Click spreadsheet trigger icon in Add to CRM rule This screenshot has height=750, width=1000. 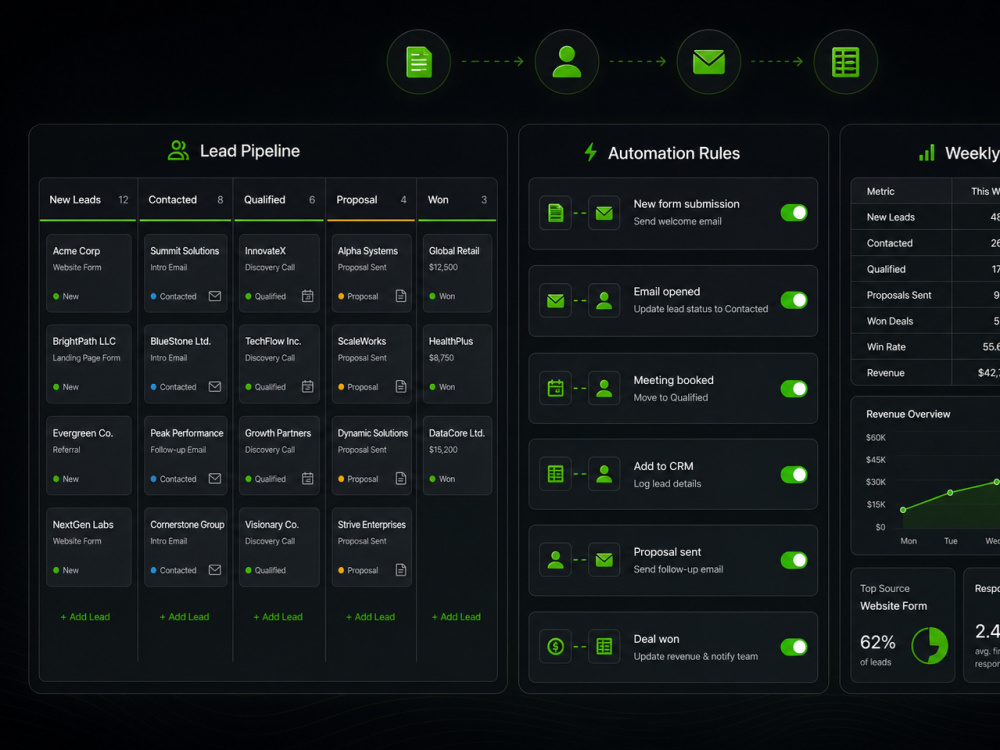coord(555,474)
